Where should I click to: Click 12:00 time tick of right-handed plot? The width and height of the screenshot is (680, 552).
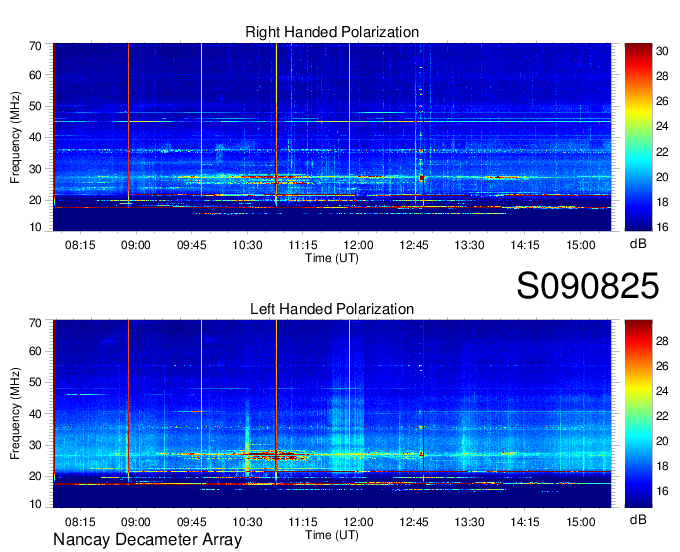[358, 245]
